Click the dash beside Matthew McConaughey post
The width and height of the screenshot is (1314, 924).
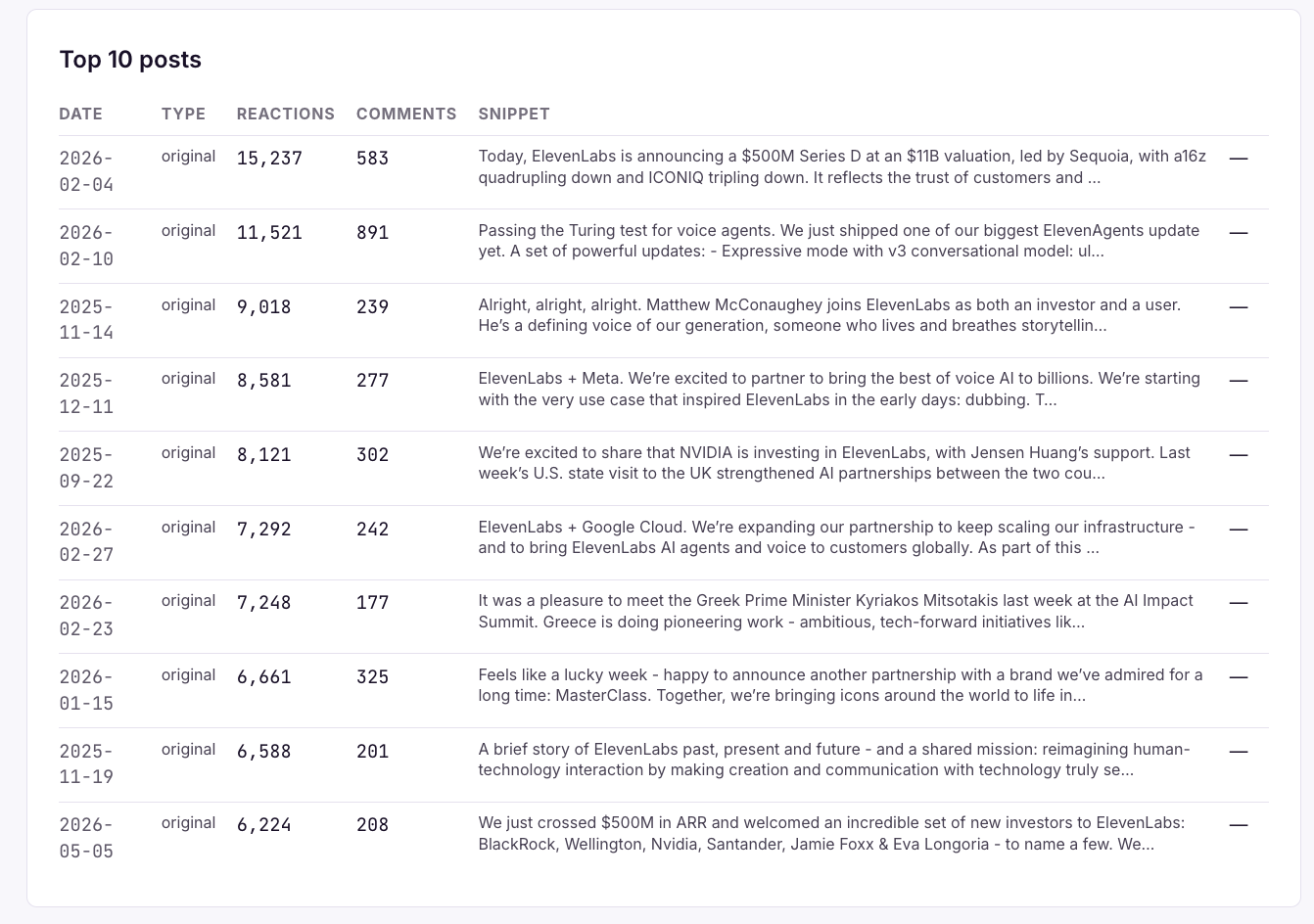(x=1239, y=306)
